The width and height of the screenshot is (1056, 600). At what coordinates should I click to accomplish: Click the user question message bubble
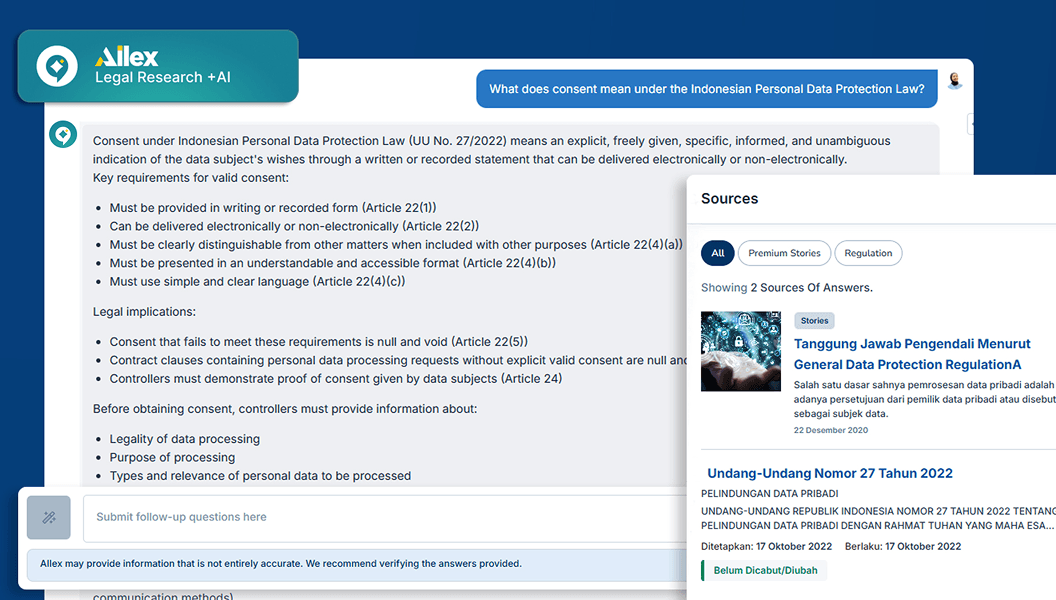pos(706,89)
